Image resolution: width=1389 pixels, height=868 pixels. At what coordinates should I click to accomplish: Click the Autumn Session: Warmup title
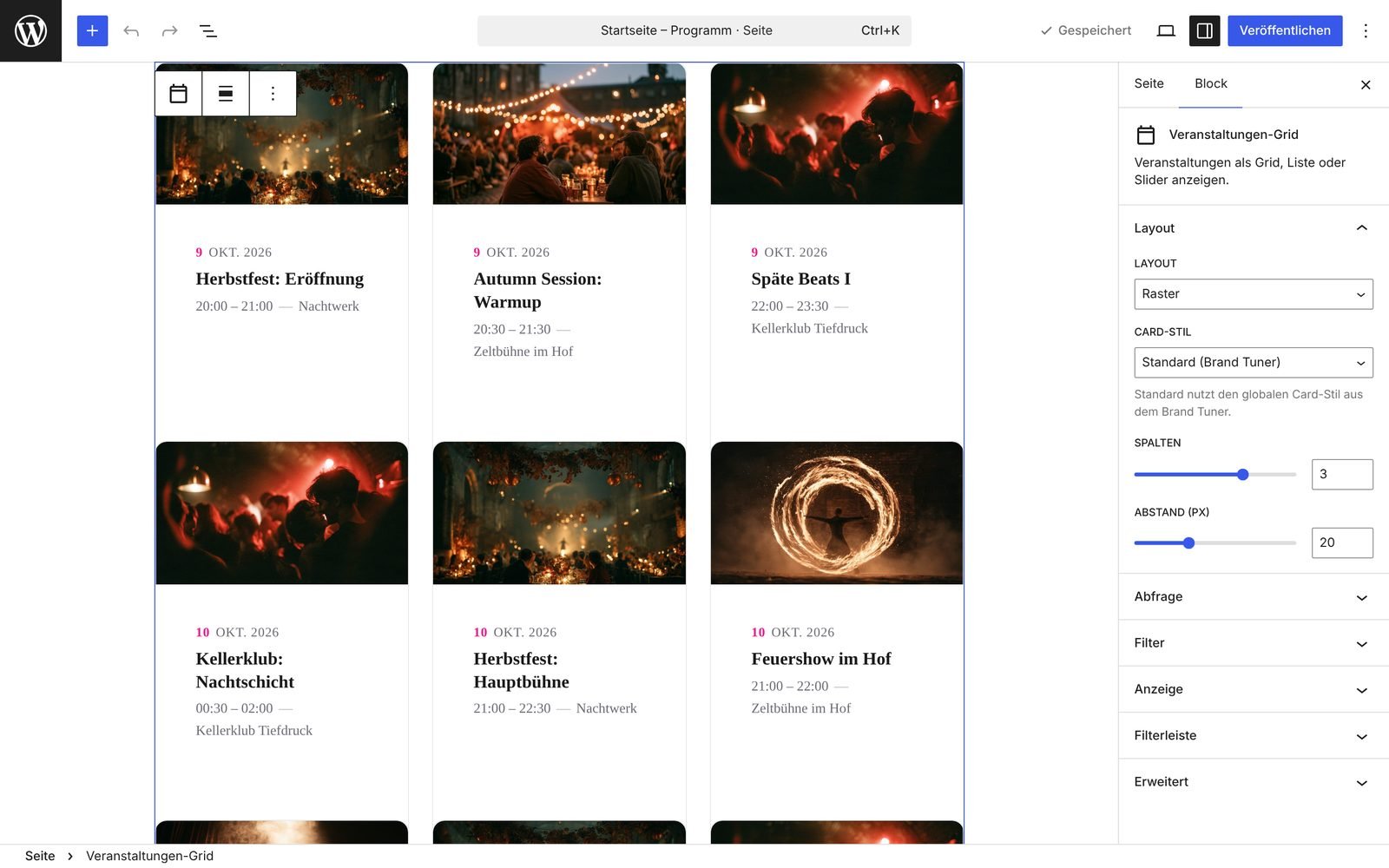click(x=537, y=290)
